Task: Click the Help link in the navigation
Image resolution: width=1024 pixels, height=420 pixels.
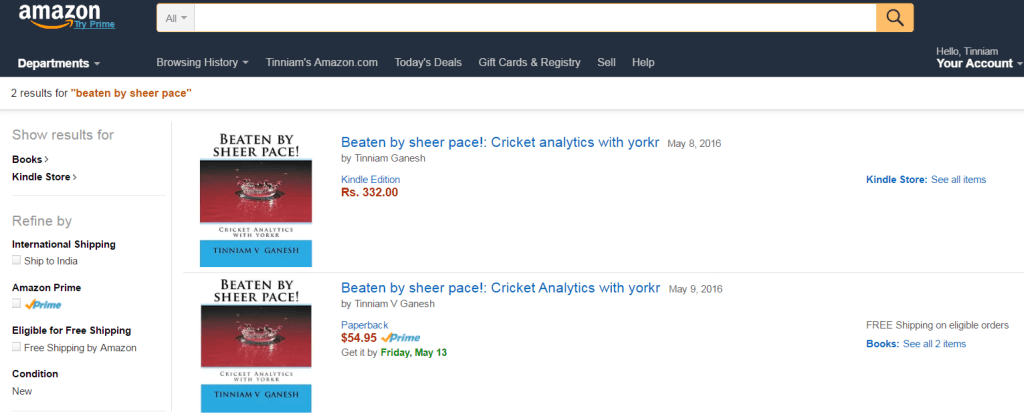Action: [x=643, y=62]
